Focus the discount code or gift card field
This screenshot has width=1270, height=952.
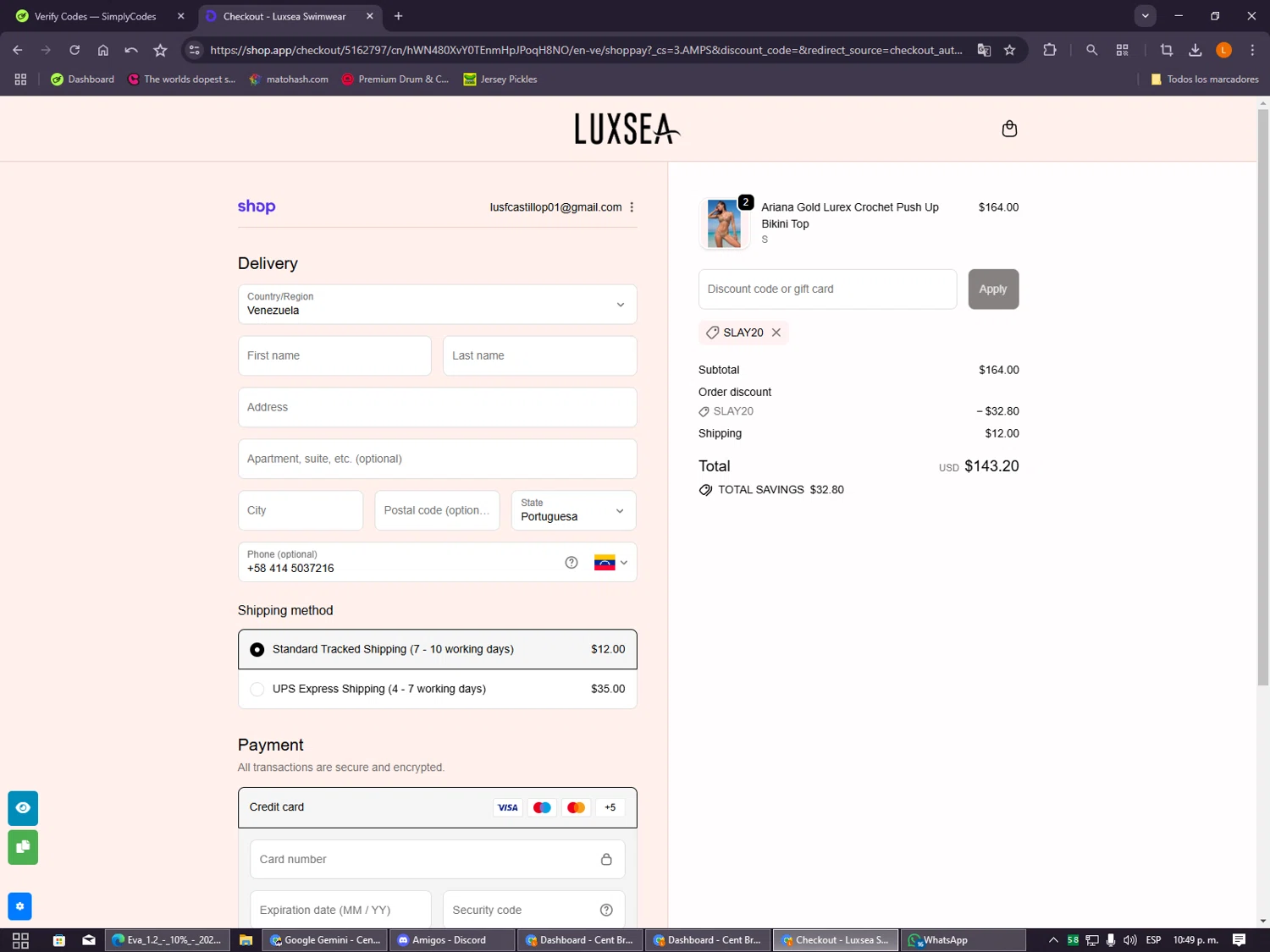828,289
